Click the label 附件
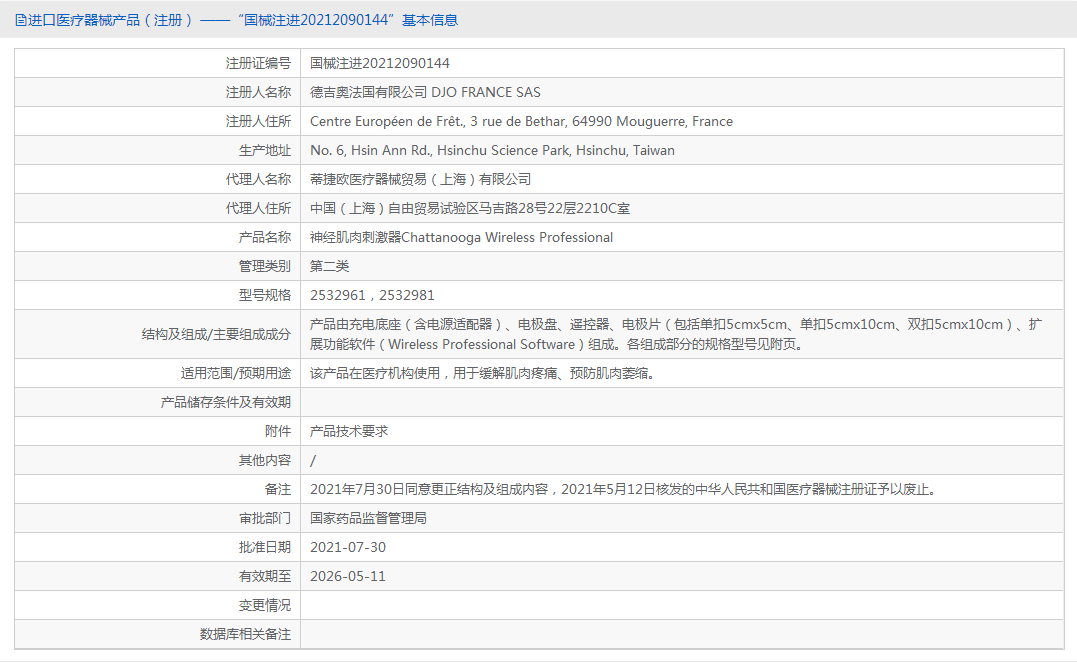 [x=278, y=431]
